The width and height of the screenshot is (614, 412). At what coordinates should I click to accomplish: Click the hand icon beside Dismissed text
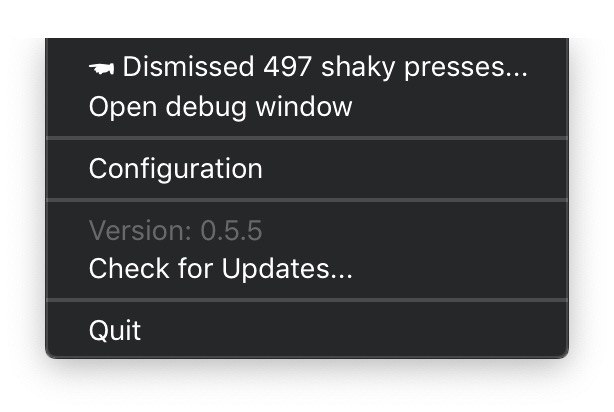click(101, 69)
